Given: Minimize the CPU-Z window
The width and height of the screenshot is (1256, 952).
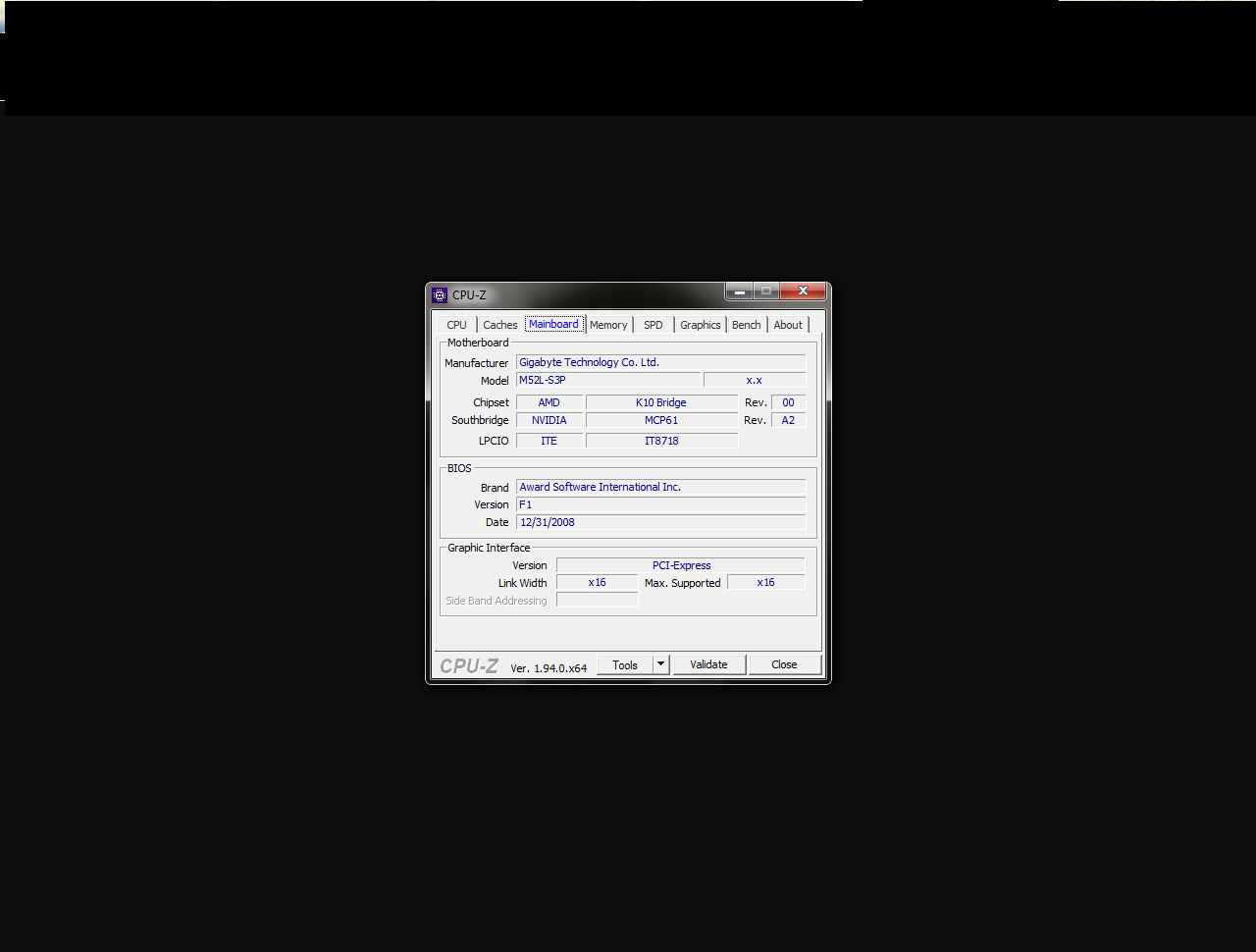Looking at the screenshot, I should pos(740,291).
